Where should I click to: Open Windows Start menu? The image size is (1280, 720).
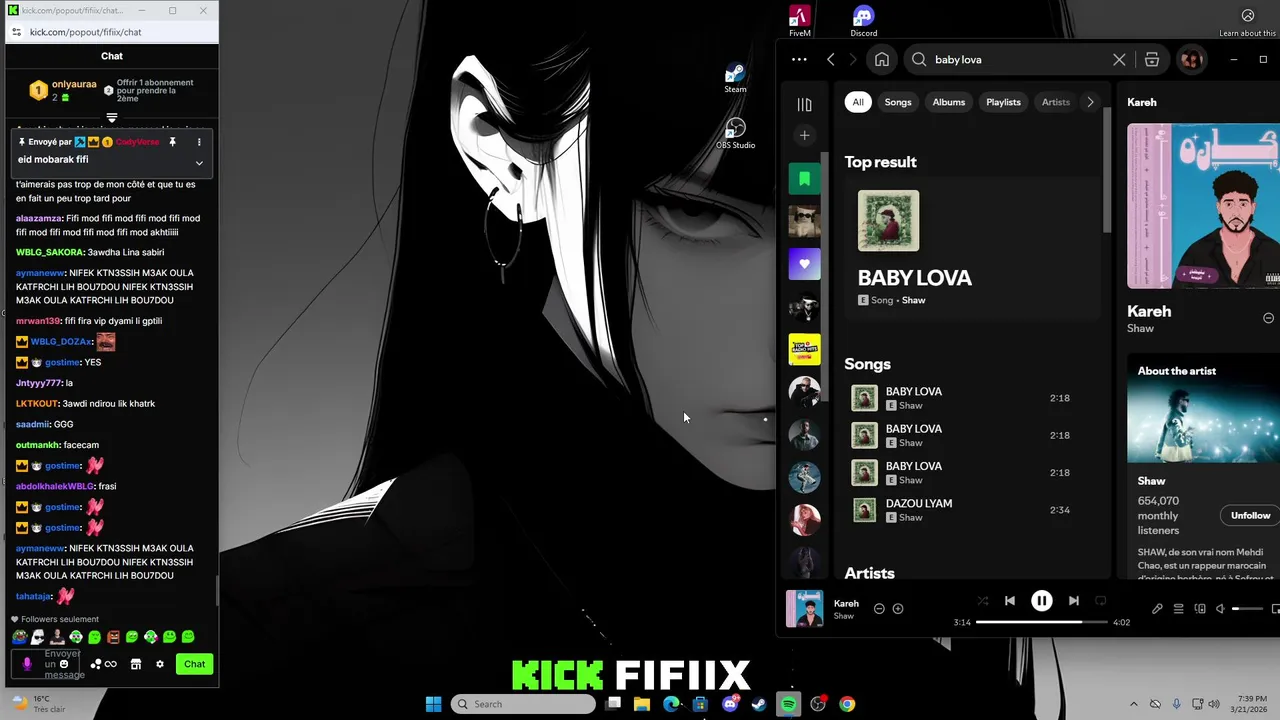[x=433, y=704]
